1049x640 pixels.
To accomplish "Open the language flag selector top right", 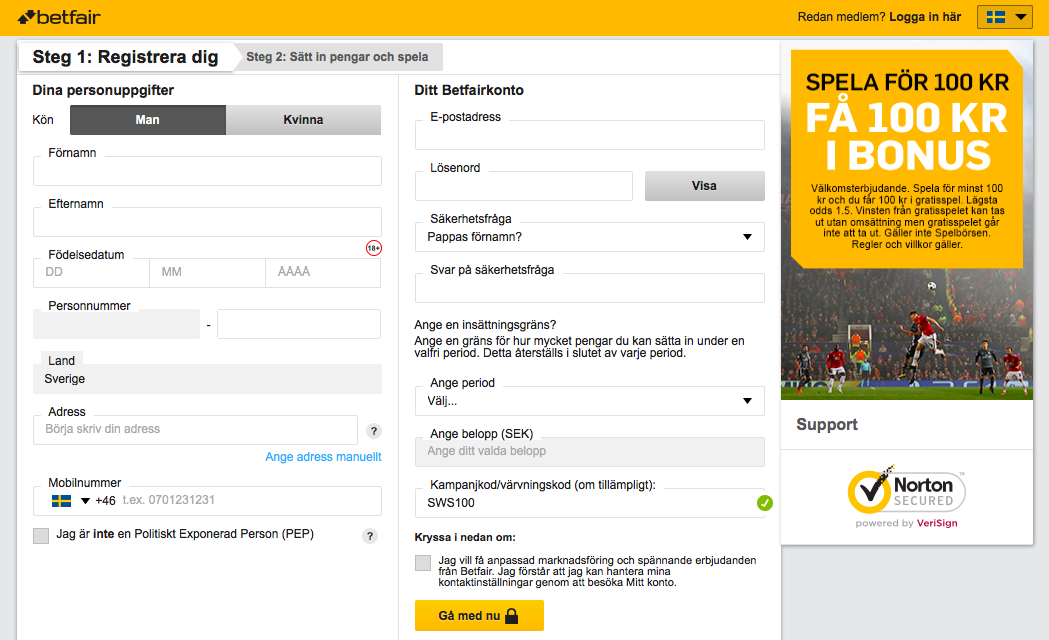I will coord(1003,16).
